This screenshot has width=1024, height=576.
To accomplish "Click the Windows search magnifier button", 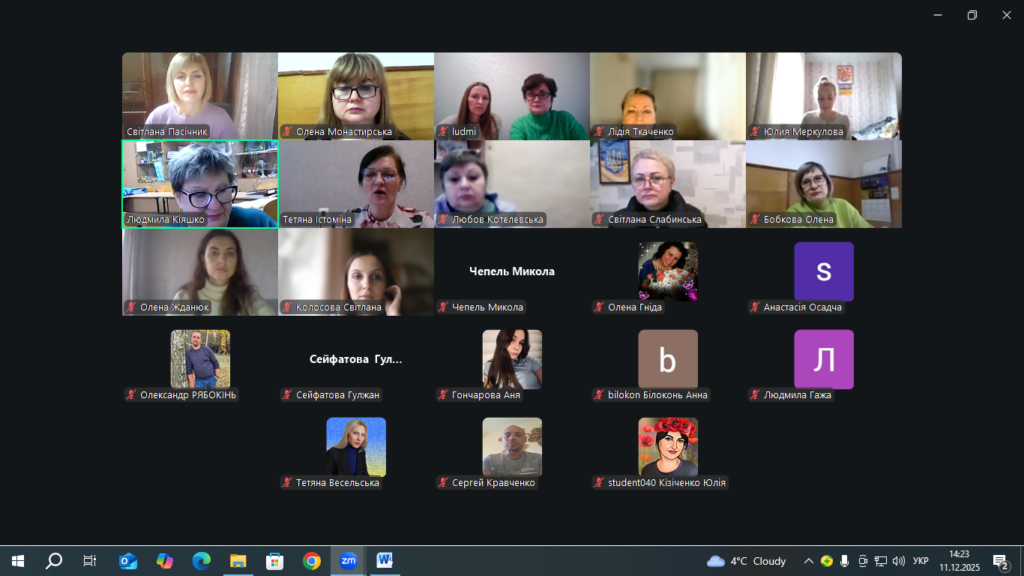I will click(54, 561).
